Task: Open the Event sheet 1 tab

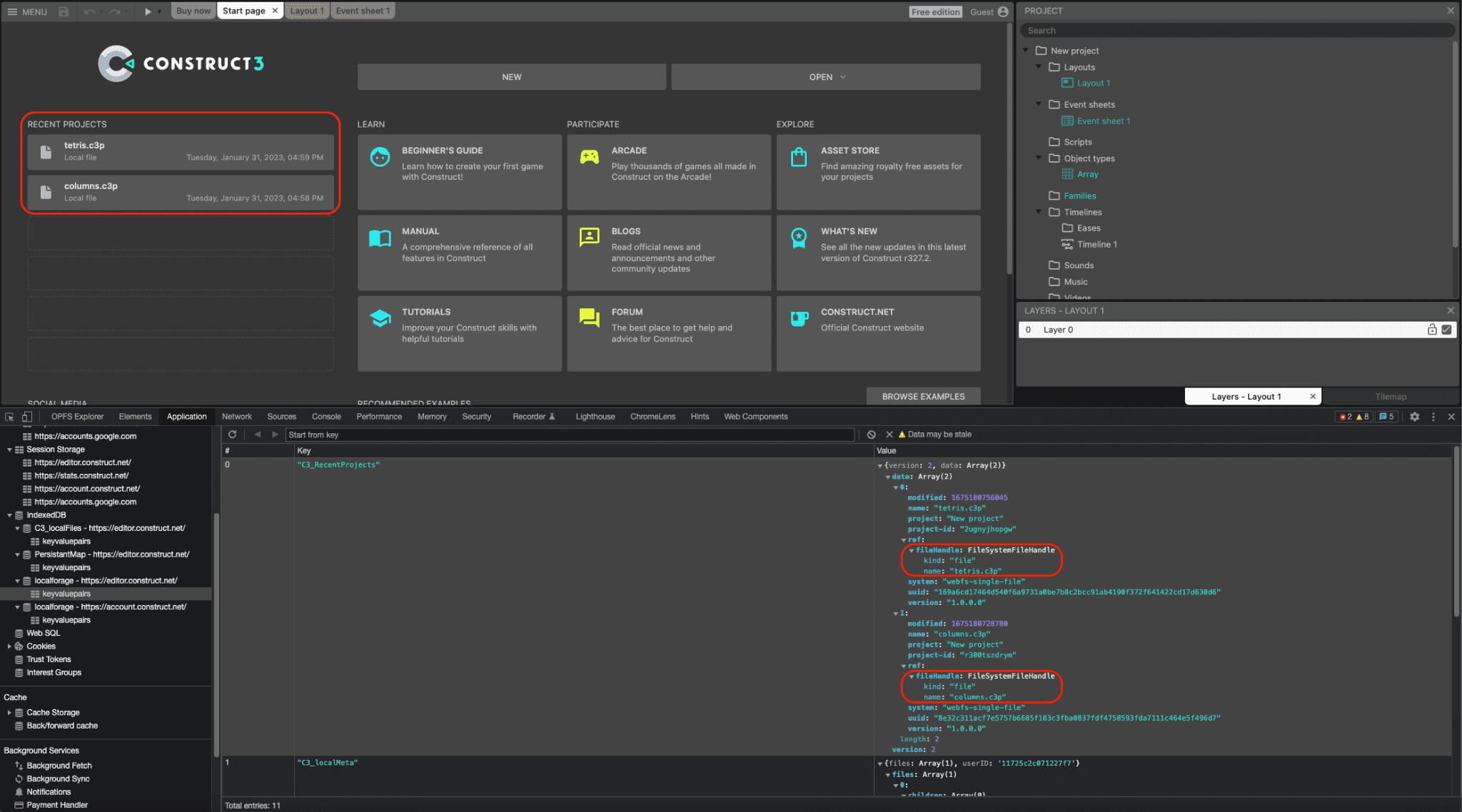Action: (x=362, y=11)
